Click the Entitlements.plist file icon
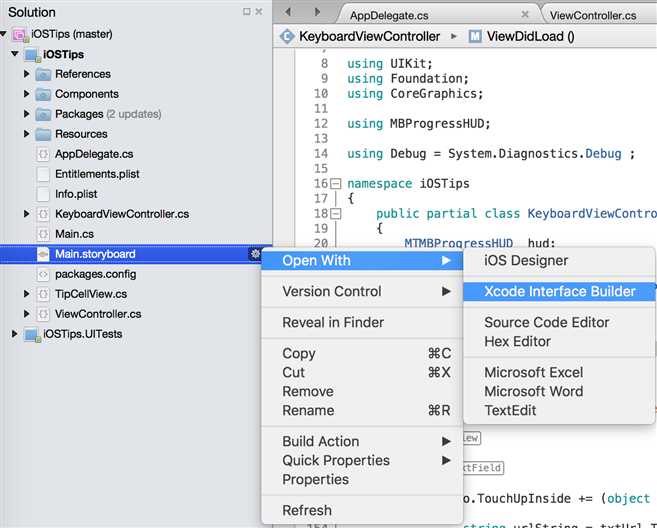 tap(43, 174)
